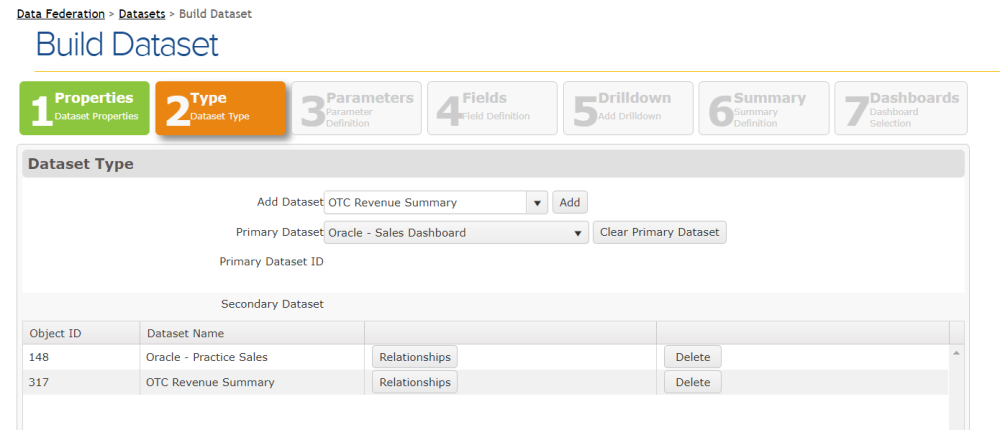Open Relationships for Oracle - Practice Sales

click(415, 357)
